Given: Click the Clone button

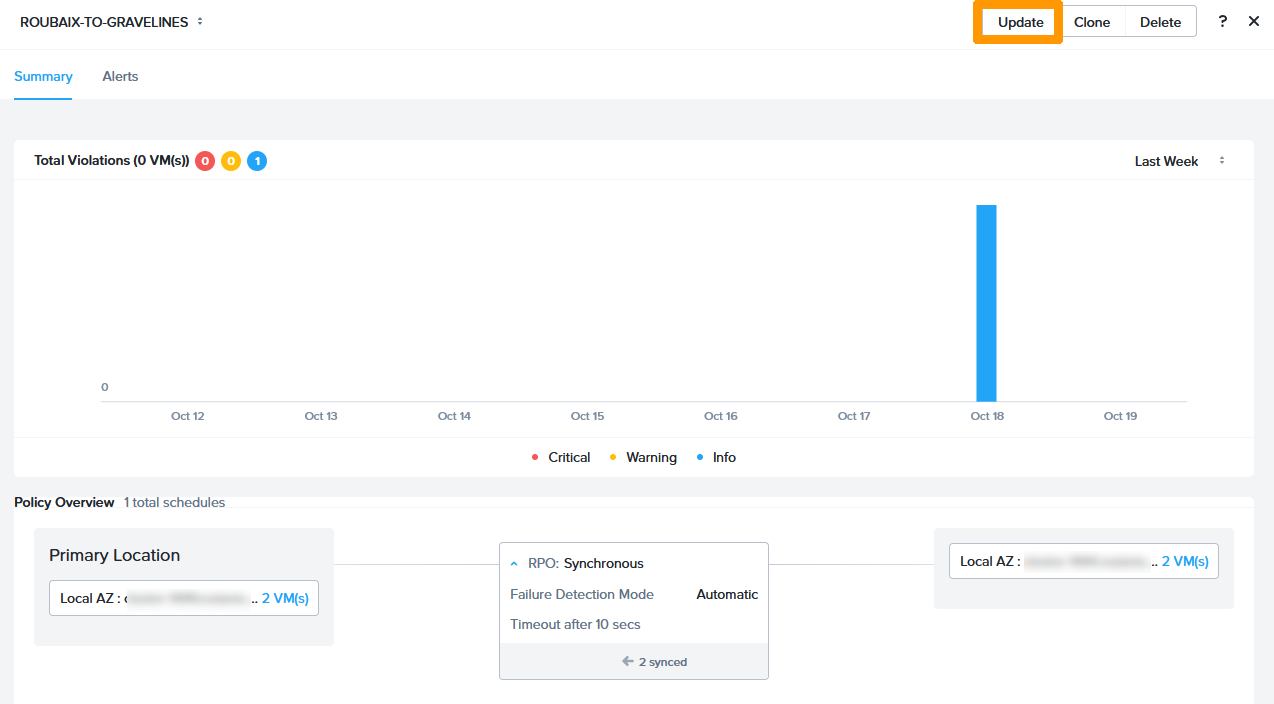Looking at the screenshot, I should point(1092,22).
